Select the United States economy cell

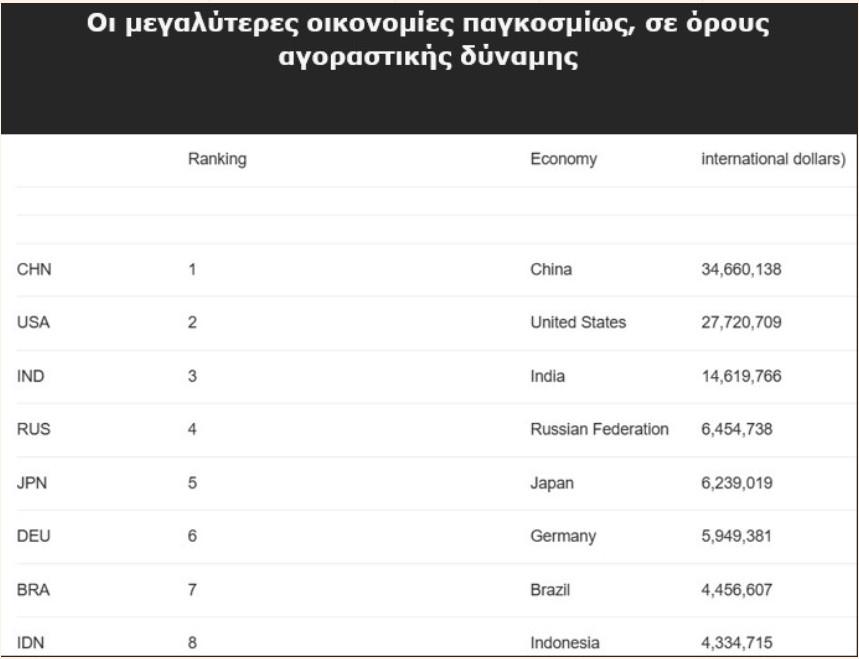(578, 322)
